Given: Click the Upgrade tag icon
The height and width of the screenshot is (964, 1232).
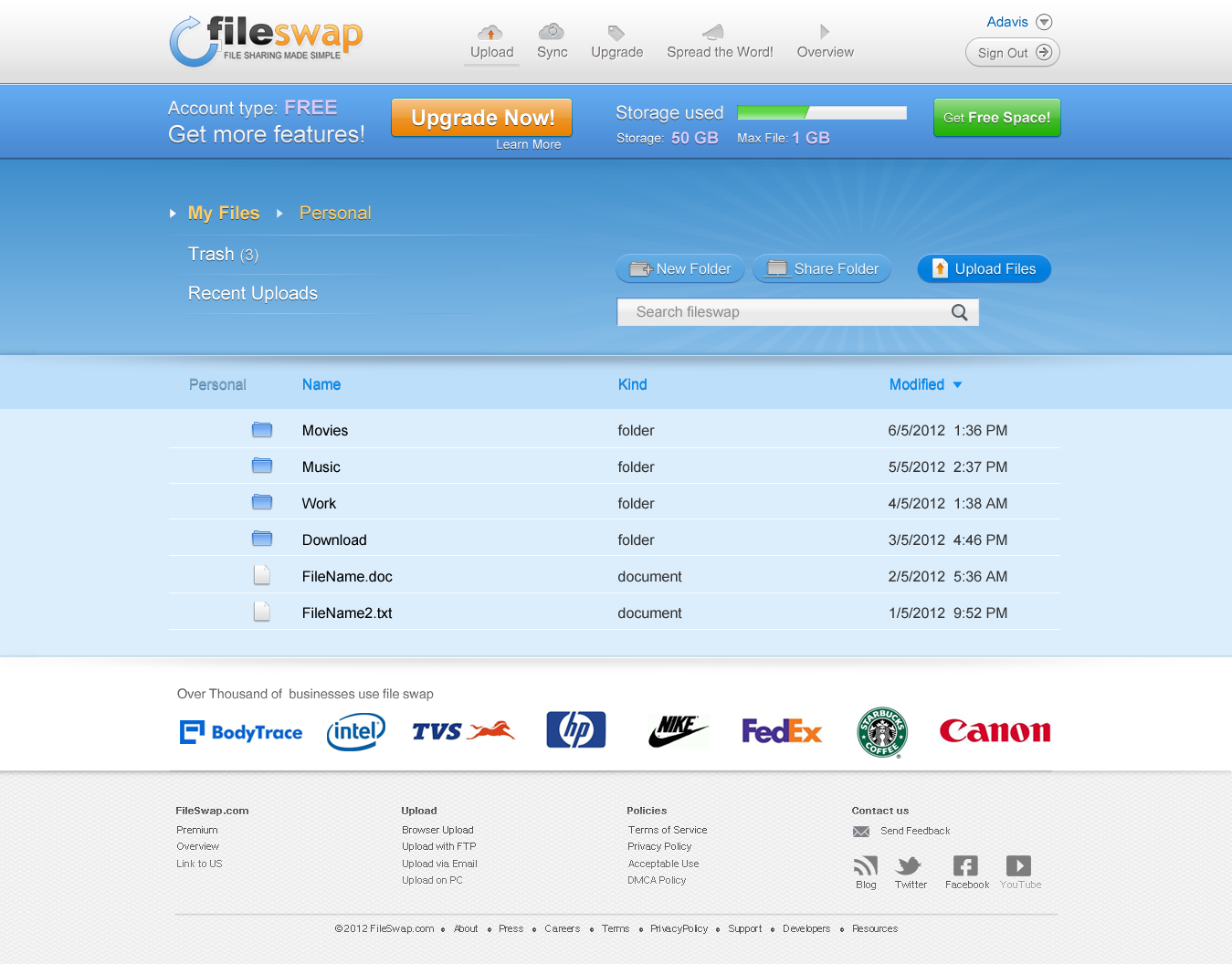Looking at the screenshot, I should [x=616, y=34].
